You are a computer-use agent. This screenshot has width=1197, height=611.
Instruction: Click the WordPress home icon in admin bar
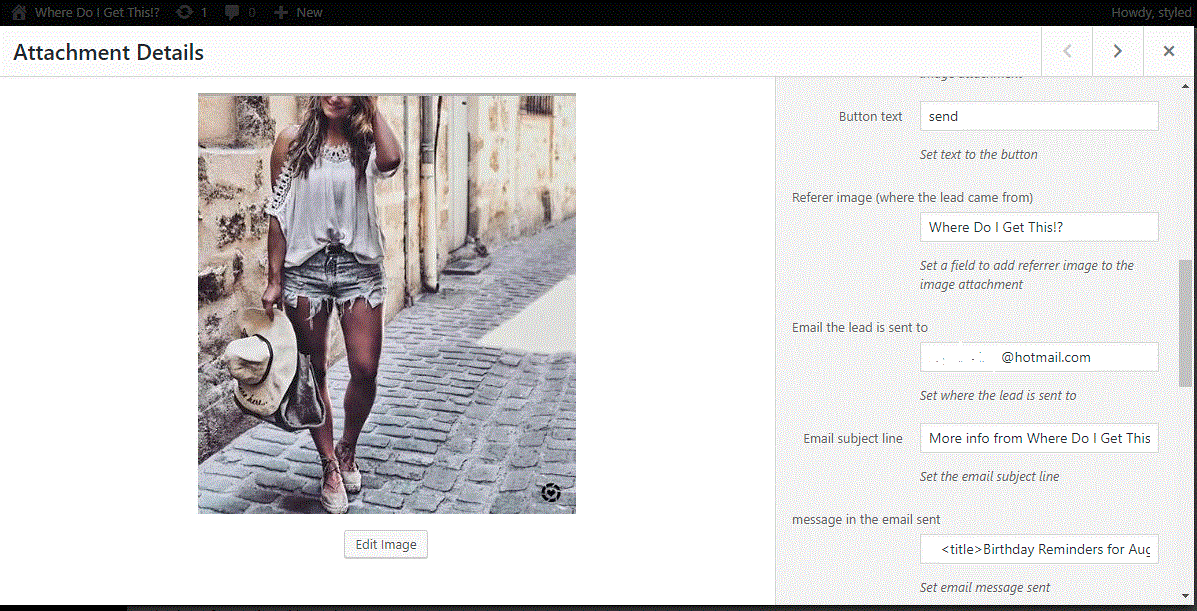point(20,12)
